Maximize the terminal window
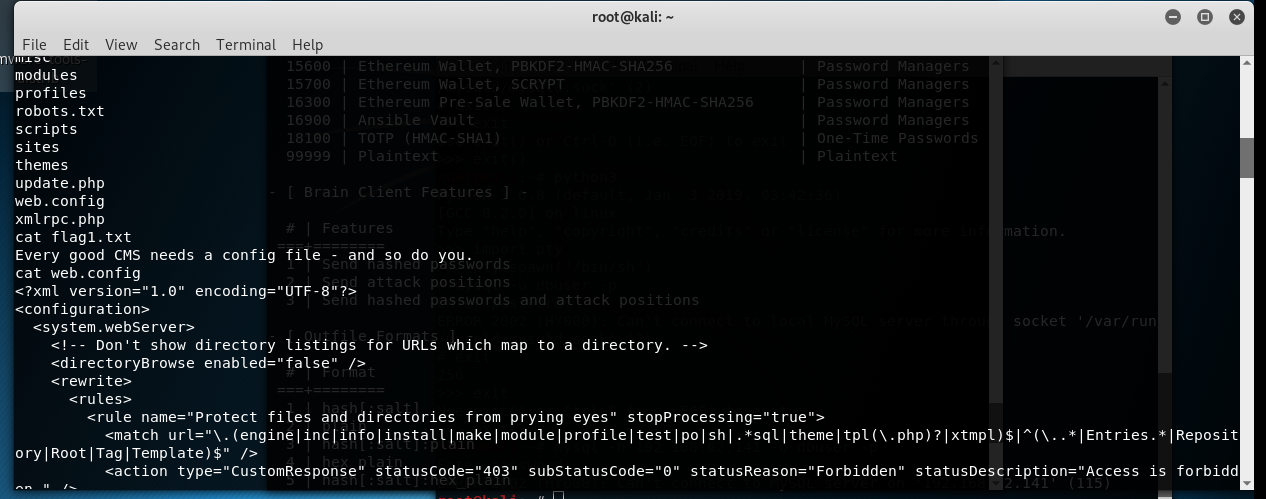Screen dimensions: 1266x499 [1205, 17]
